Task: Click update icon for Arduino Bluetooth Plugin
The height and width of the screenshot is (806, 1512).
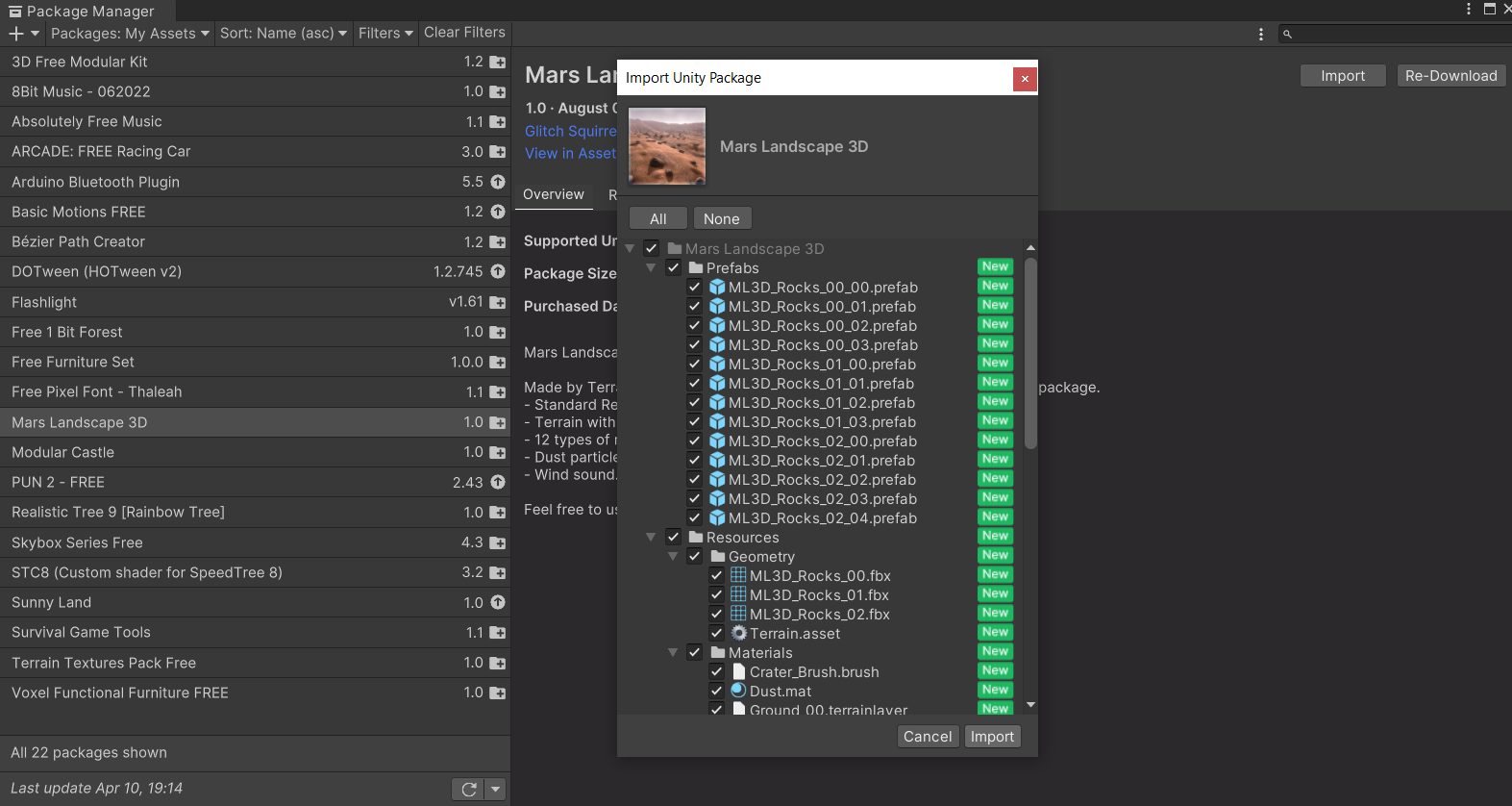Action: 498,182
